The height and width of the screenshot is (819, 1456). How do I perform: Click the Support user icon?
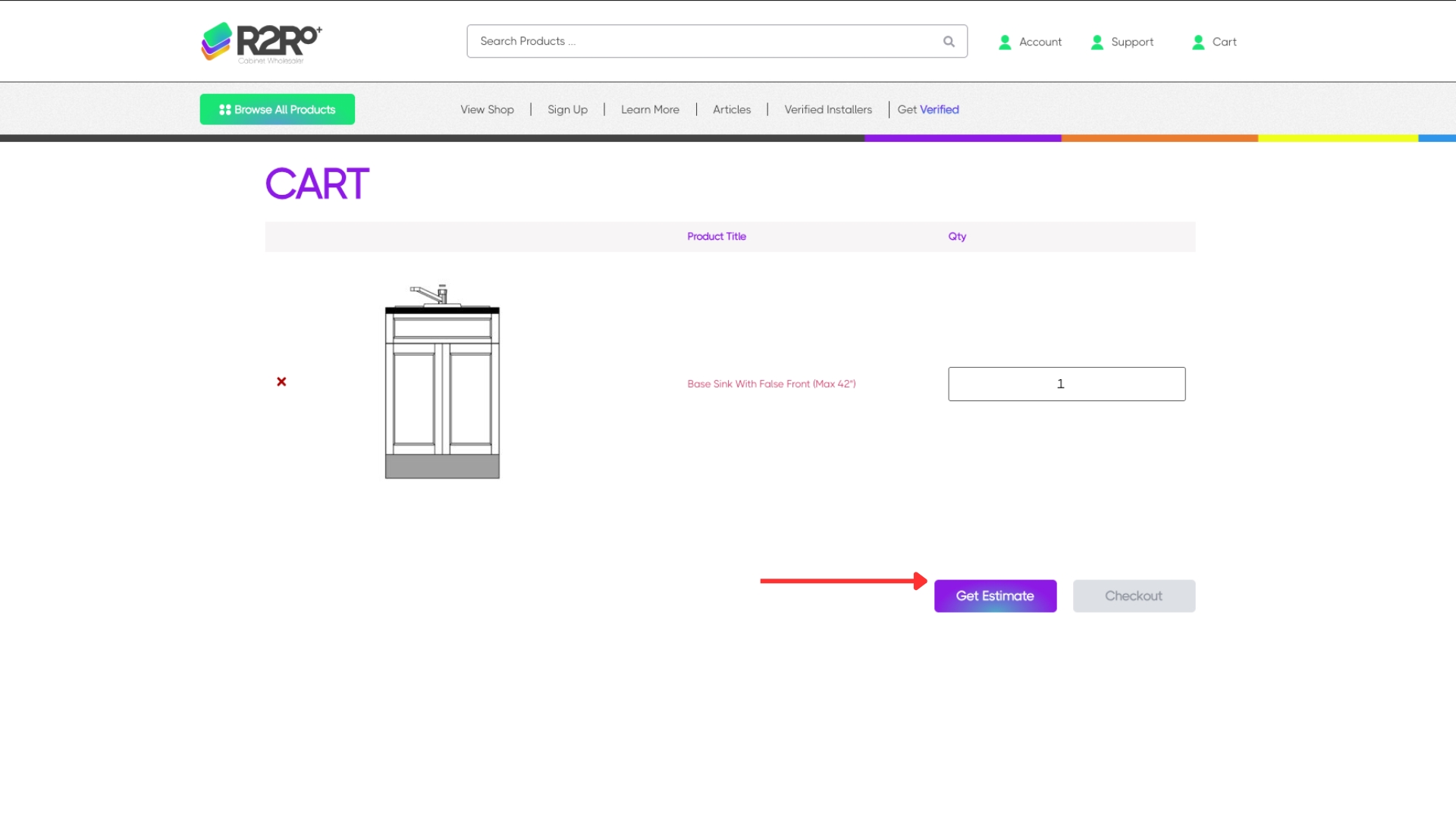coord(1097,42)
